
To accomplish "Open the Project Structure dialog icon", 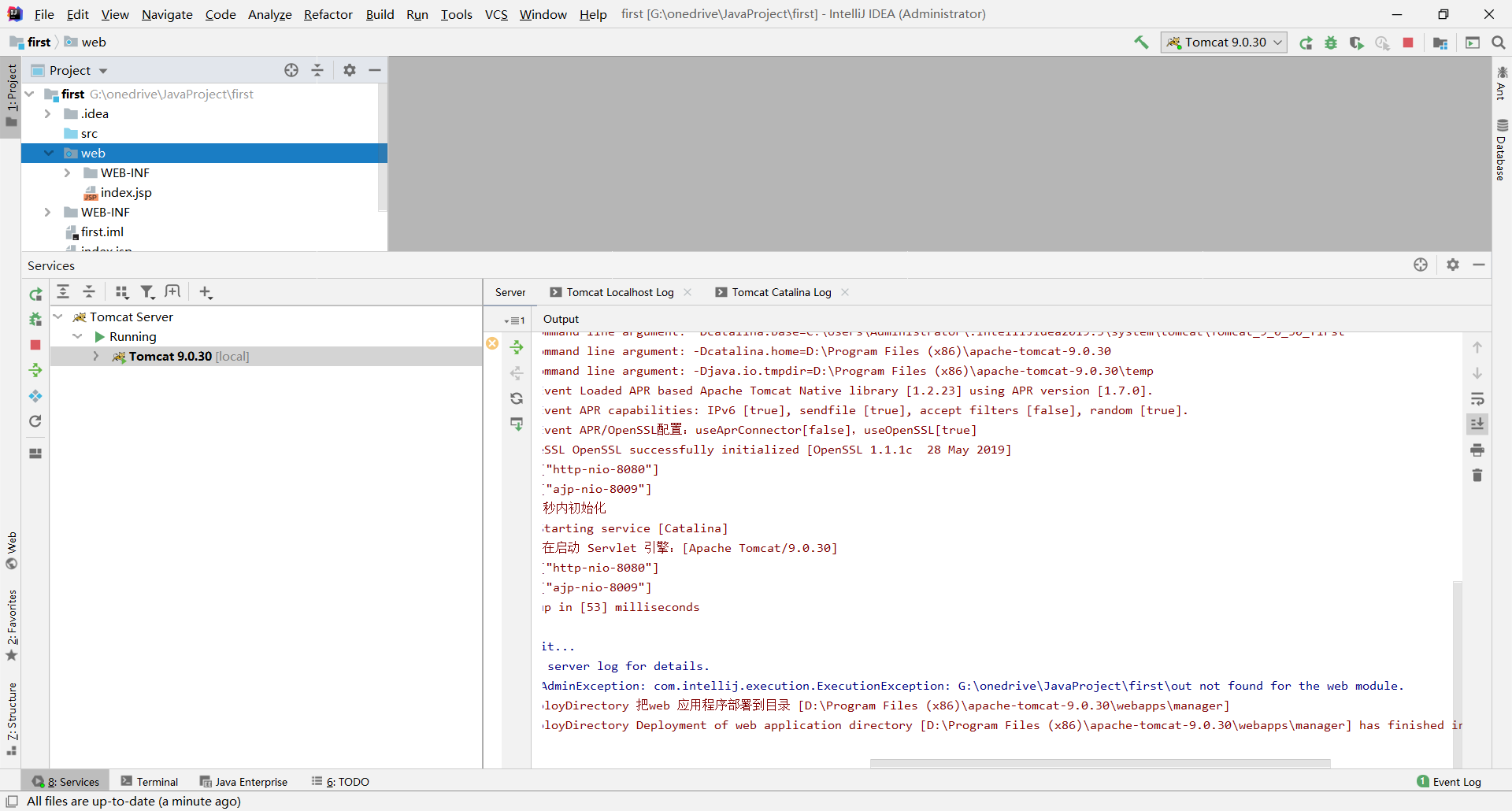I will pos(1440,43).
